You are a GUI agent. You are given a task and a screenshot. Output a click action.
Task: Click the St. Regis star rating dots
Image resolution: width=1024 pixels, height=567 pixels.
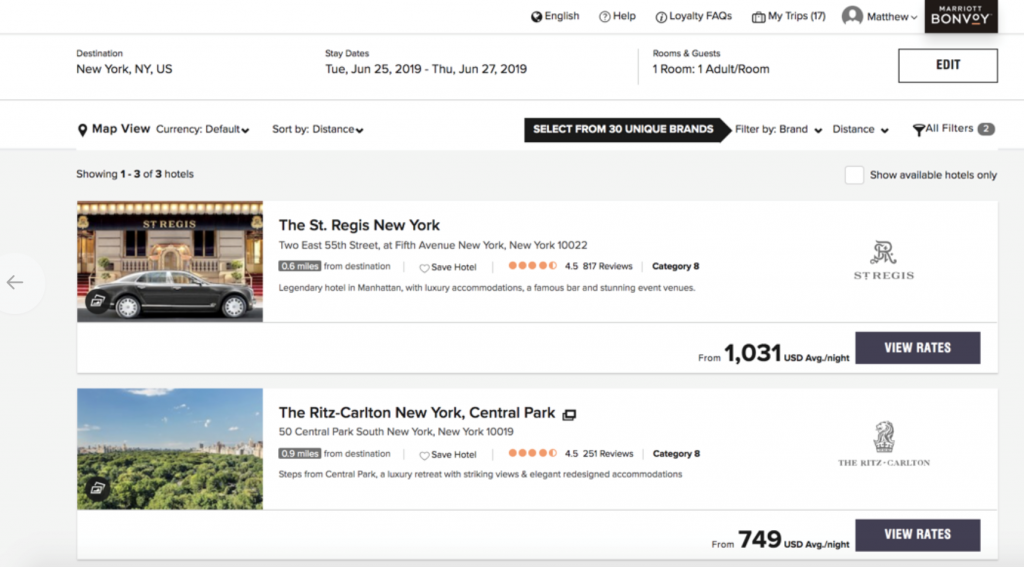pos(533,266)
